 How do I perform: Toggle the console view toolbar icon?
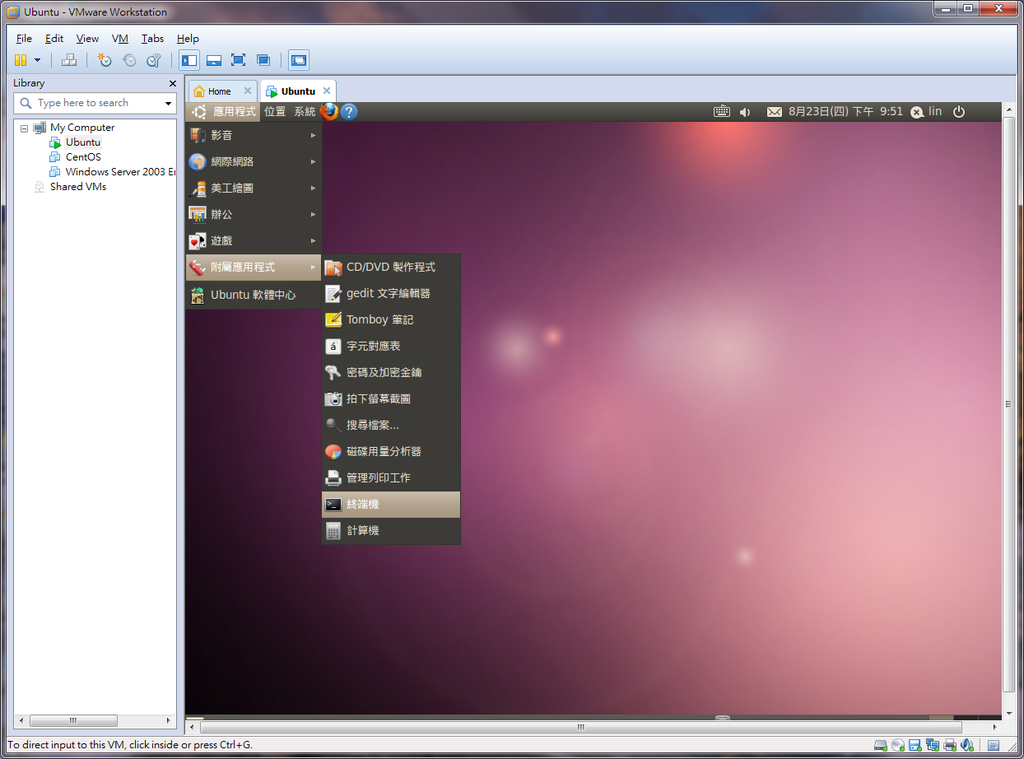[298, 60]
